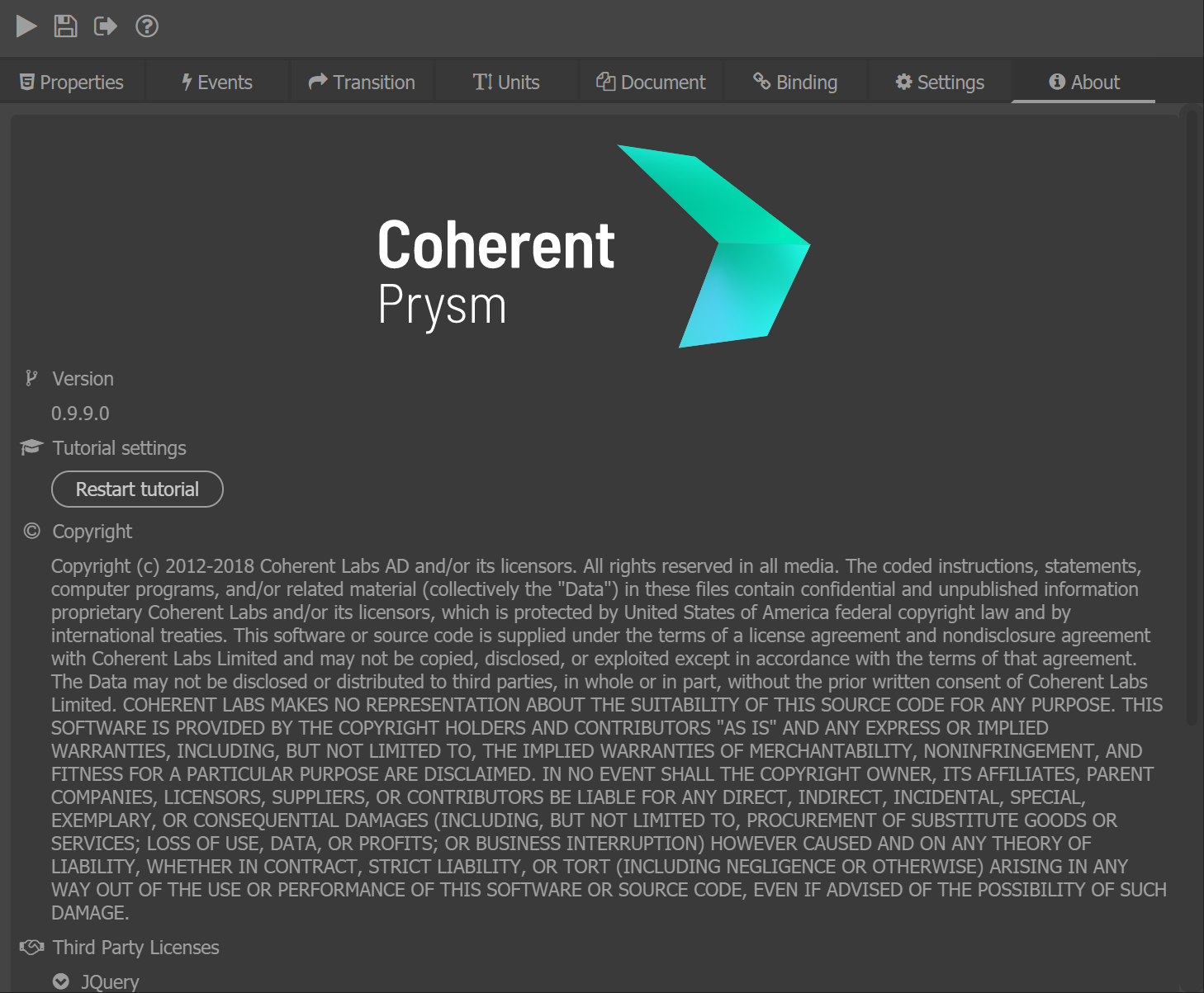This screenshot has width=1204, height=993.
Task: Click the Copyright symbol icon
Action: (31, 531)
